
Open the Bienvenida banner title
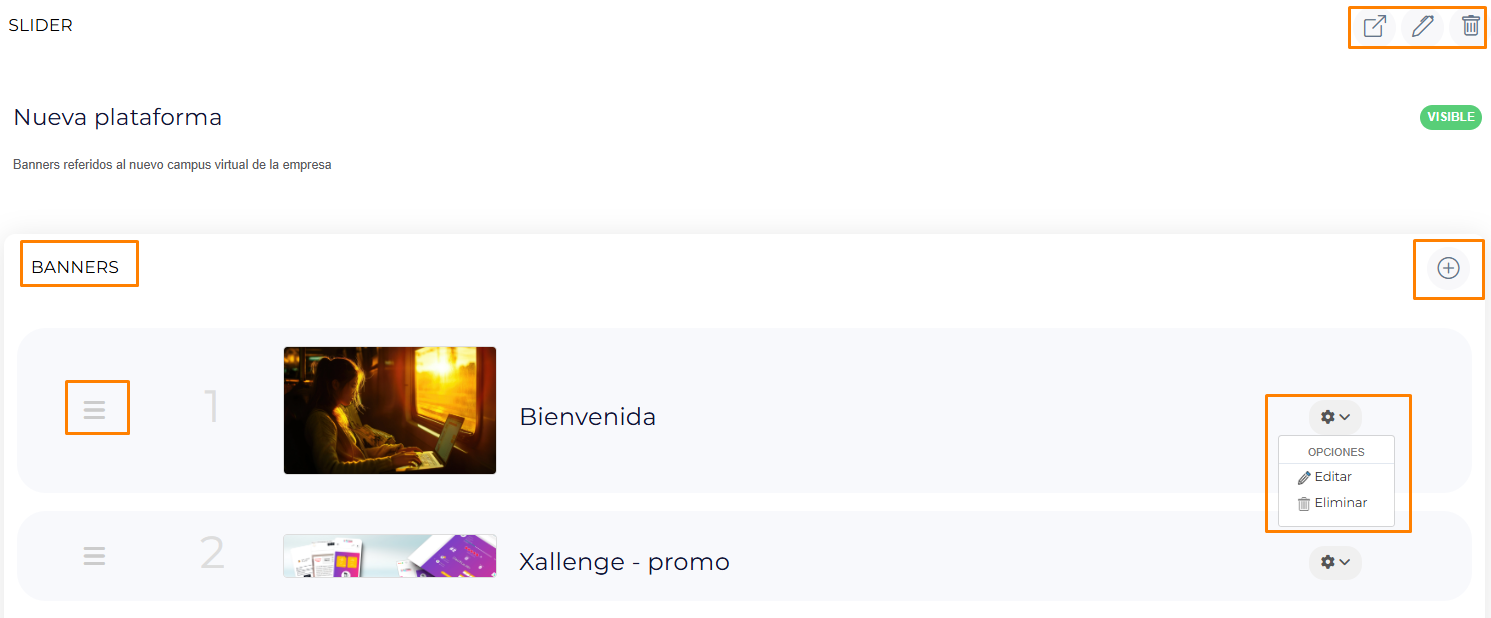pos(588,417)
